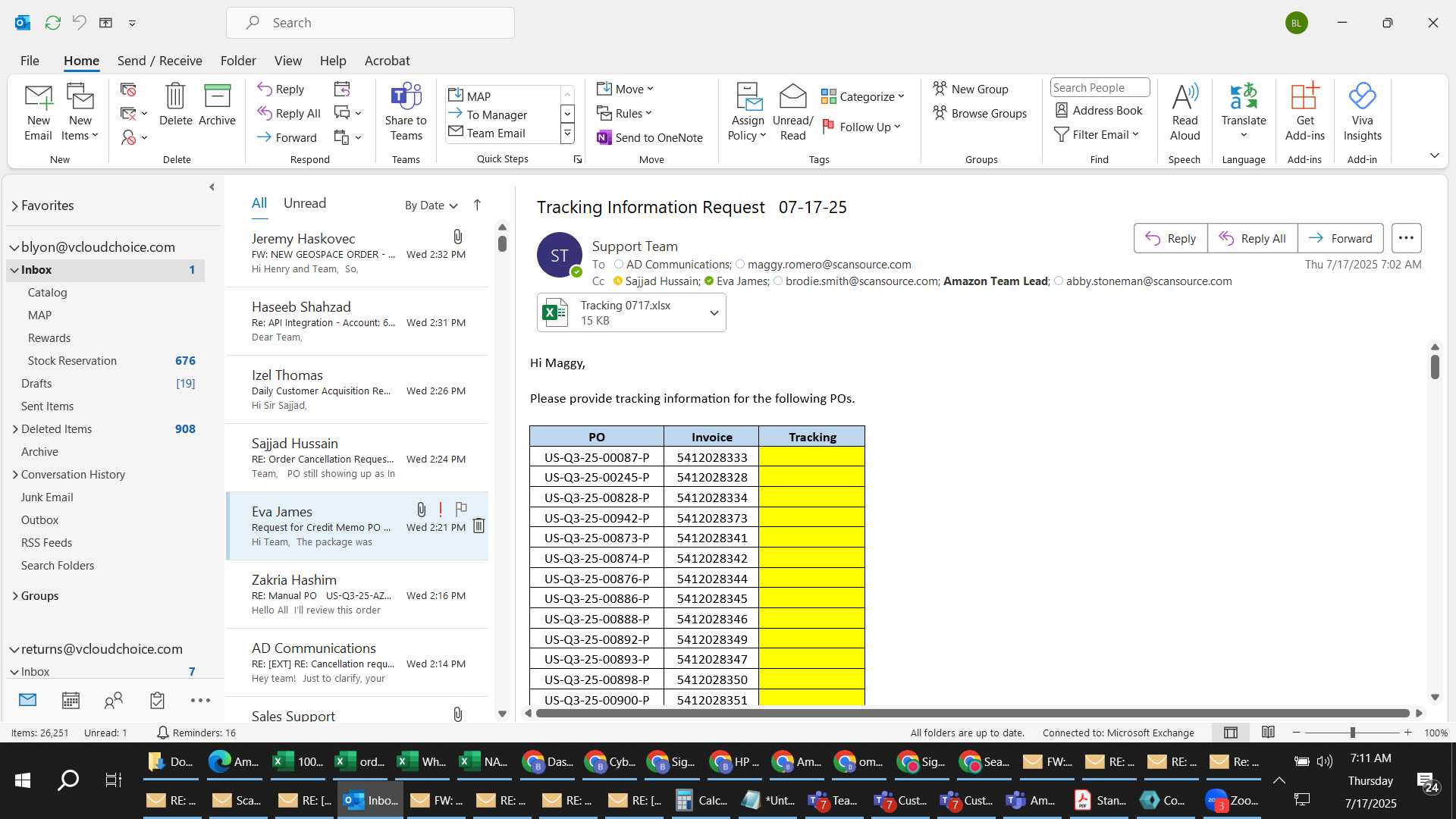Expand the Favorites folder group

coord(14,206)
